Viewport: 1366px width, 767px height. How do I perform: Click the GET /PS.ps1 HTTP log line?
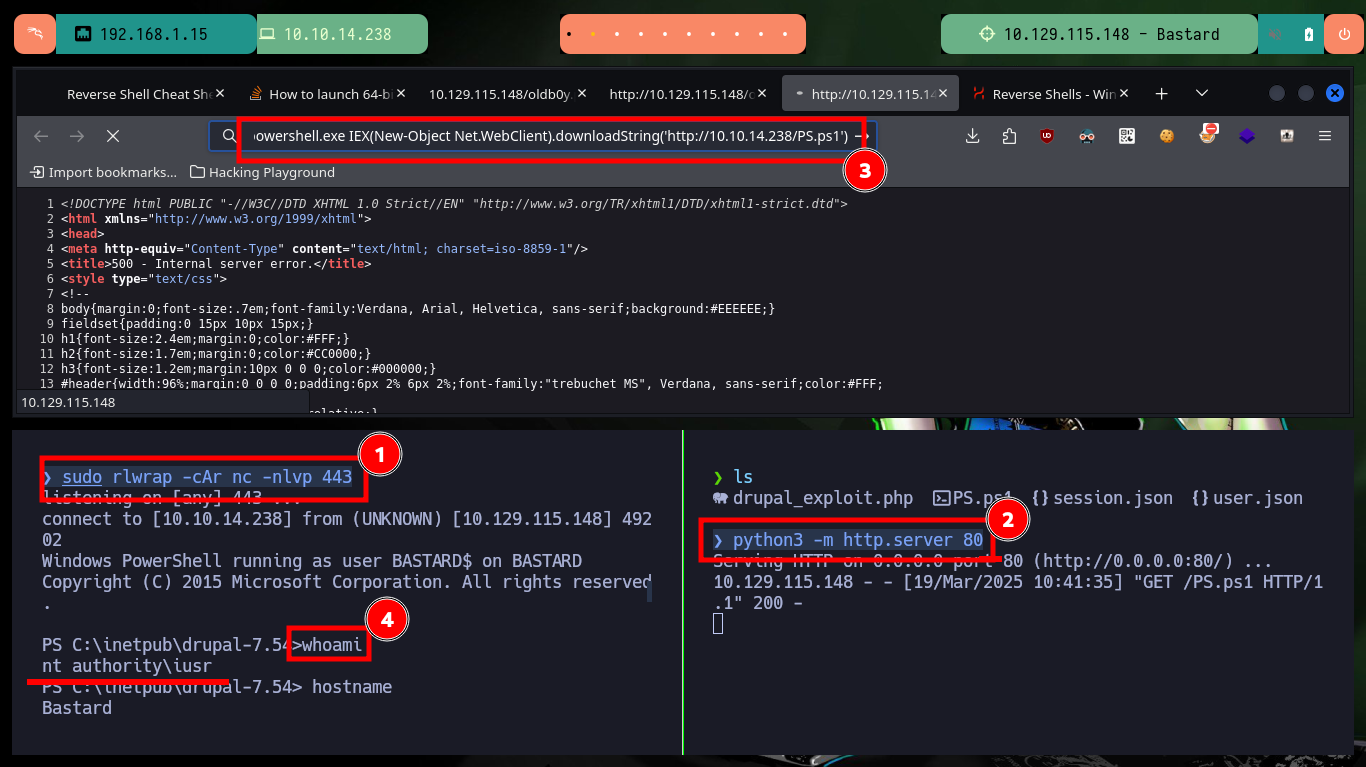click(x=1018, y=592)
